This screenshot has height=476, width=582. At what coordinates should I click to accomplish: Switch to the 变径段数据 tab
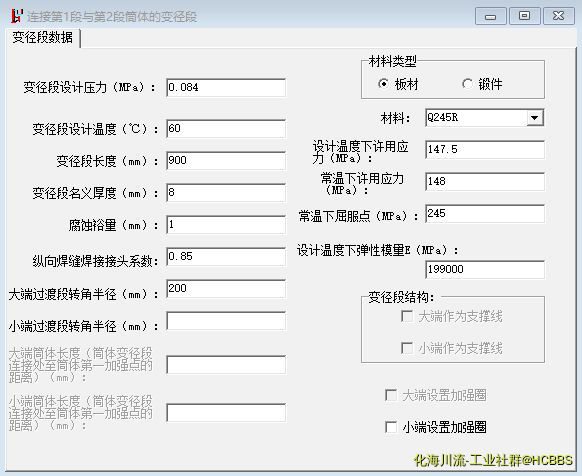43,38
